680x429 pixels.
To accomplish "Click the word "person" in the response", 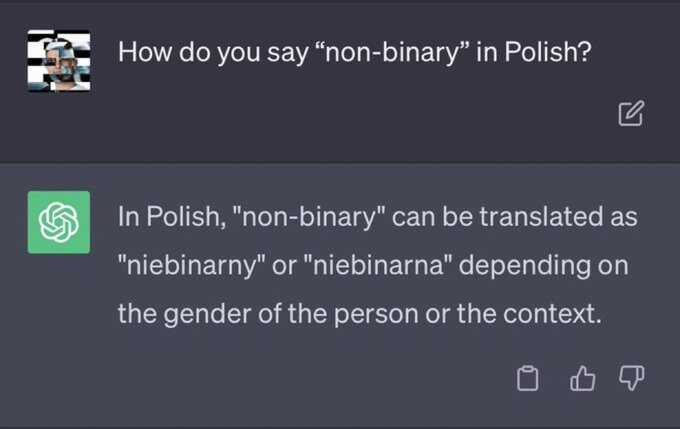I will pyautogui.click(x=376, y=314).
